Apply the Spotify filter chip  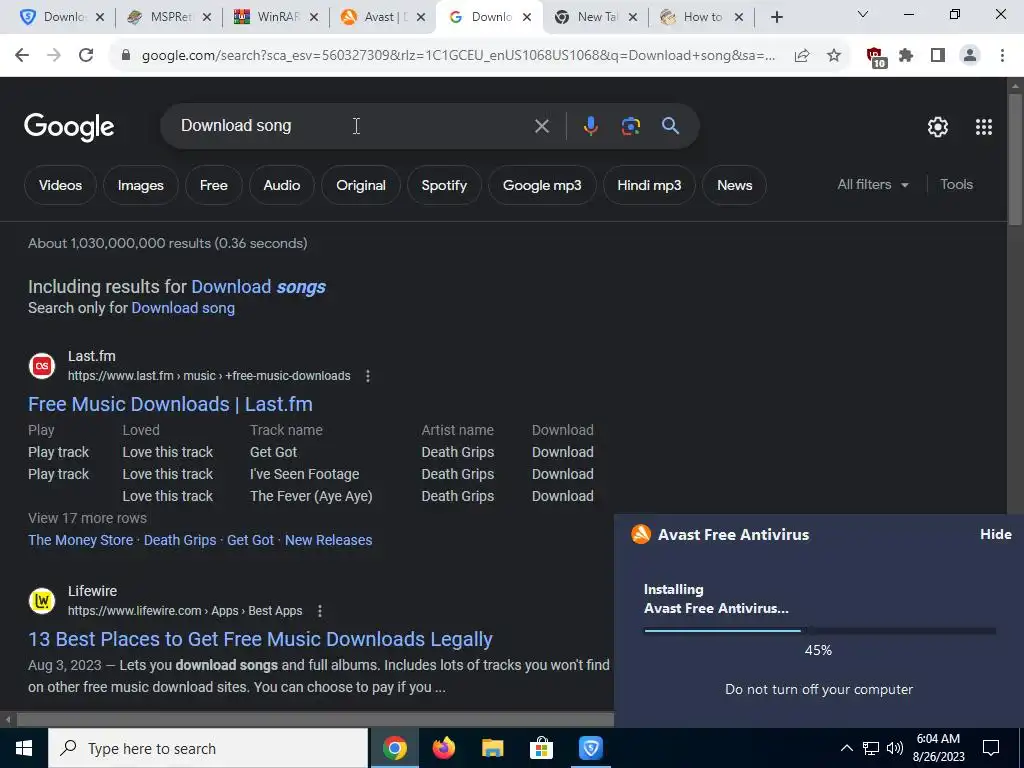point(444,185)
